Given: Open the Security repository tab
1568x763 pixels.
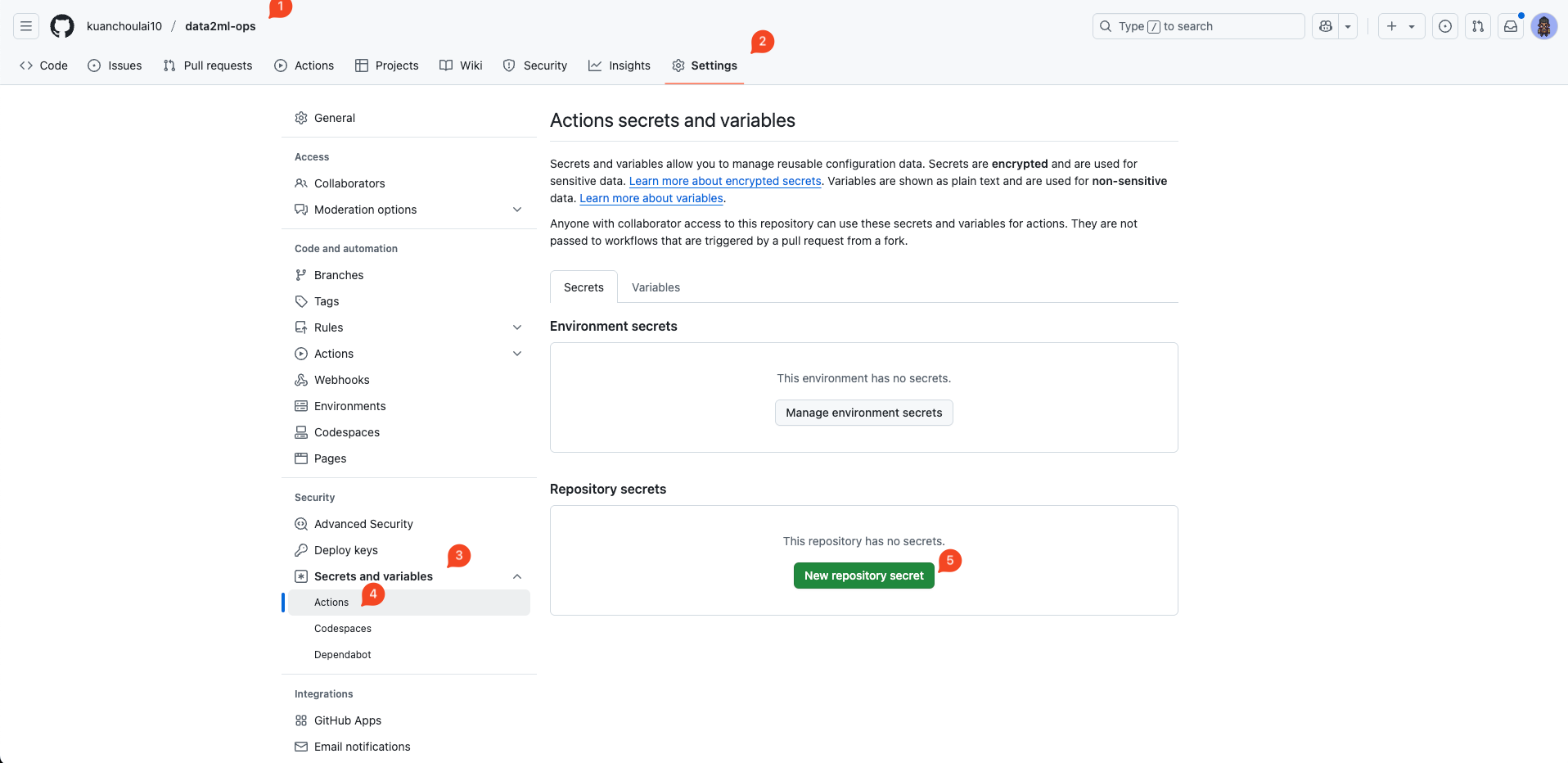Looking at the screenshot, I should pyautogui.click(x=535, y=65).
